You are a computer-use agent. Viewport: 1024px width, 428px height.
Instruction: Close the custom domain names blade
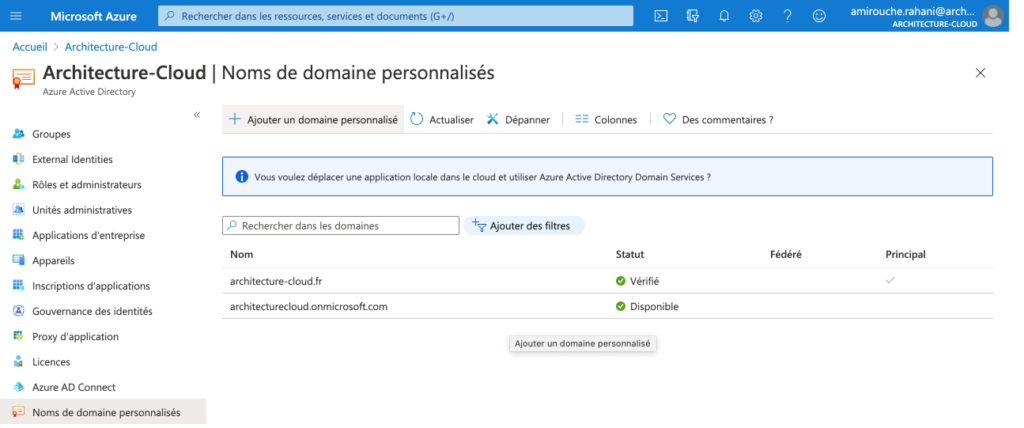point(980,73)
